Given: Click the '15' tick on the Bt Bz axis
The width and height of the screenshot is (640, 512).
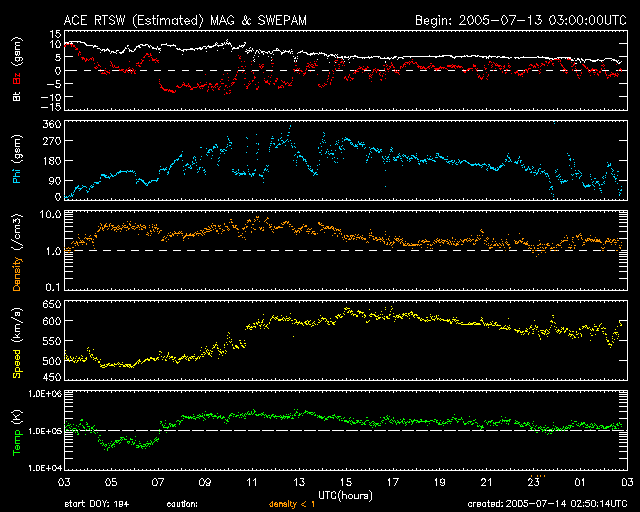Looking at the screenshot, I should [56, 34].
